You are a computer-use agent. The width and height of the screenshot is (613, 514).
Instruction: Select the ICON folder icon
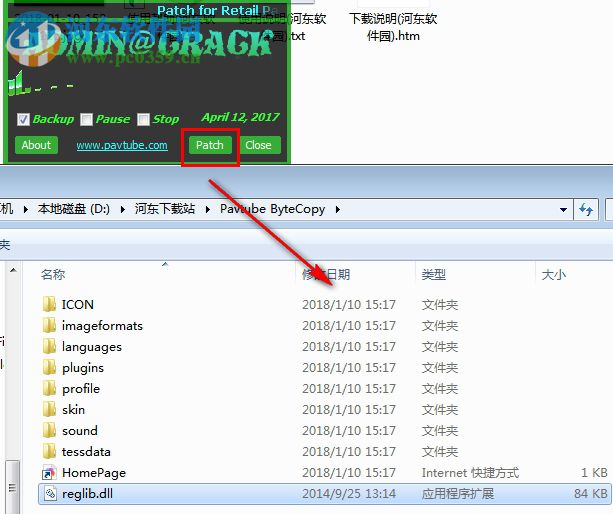coord(50,304)
